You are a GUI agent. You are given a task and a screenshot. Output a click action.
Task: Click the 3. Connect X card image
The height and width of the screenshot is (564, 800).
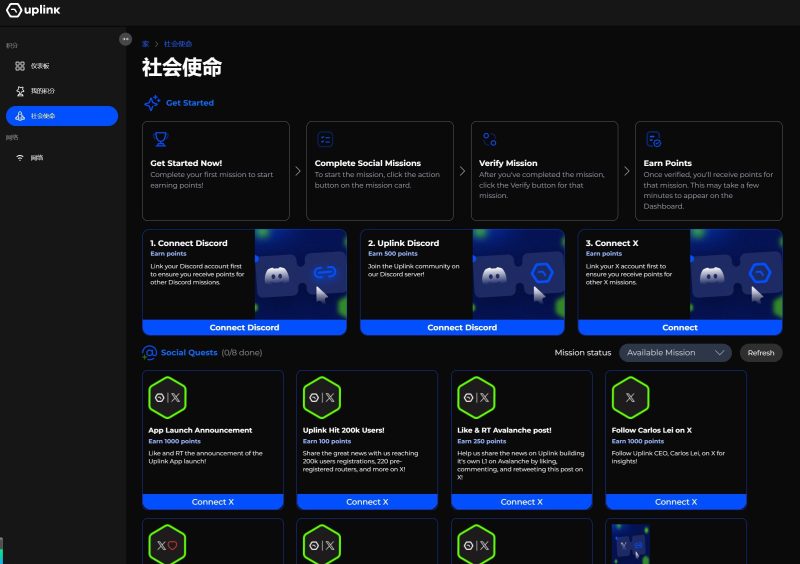[736, 275]
